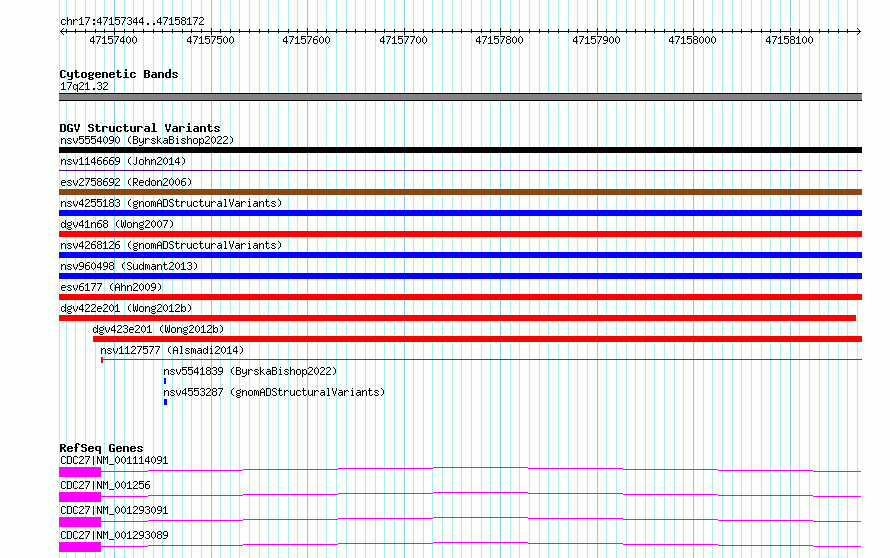Select the red dgv422e201 variant bar

pyautogui.click(x=457, y=318)
